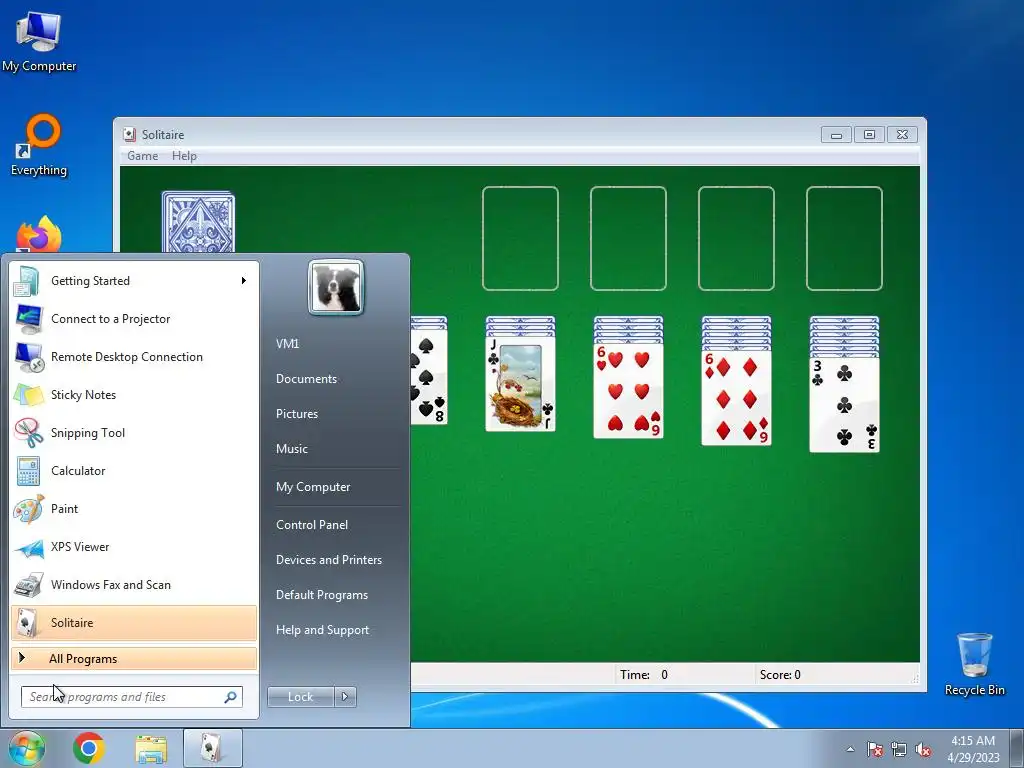
Task: Open the Recycle Bin
Action: [x=974, y=664]
